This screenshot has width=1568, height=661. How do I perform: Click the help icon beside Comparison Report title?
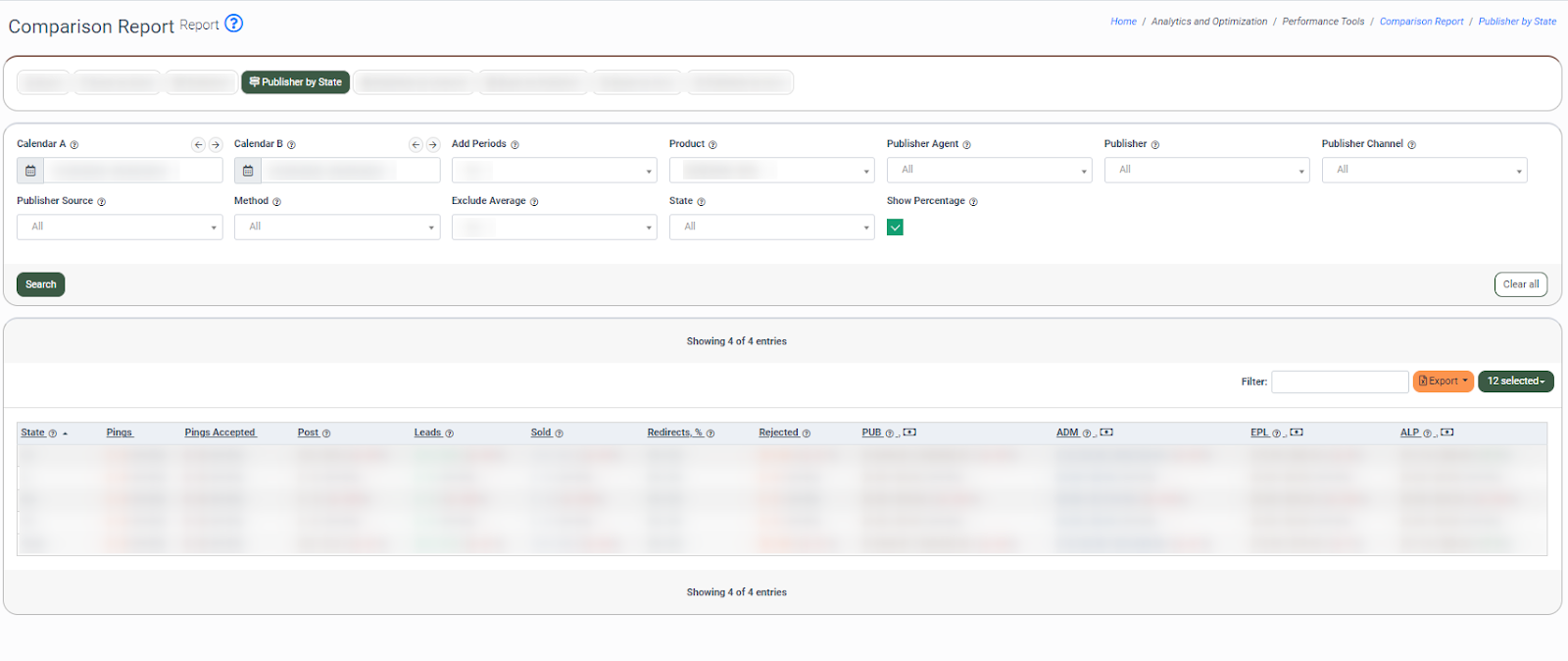pyautogui.click(x=233, y=24)
